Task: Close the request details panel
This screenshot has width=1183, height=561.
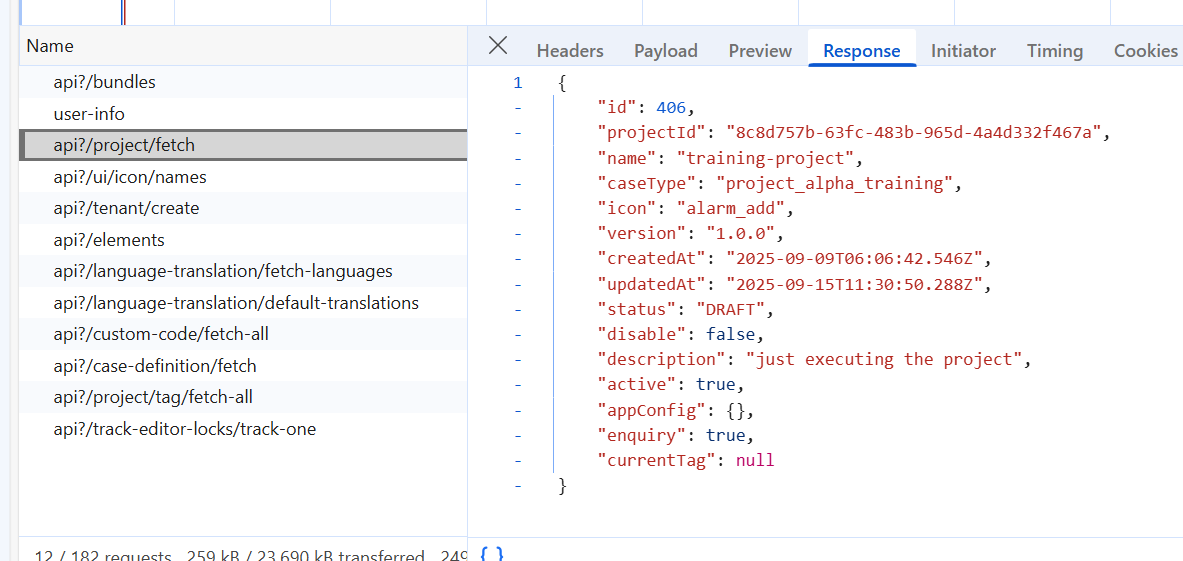Action: 498,46
